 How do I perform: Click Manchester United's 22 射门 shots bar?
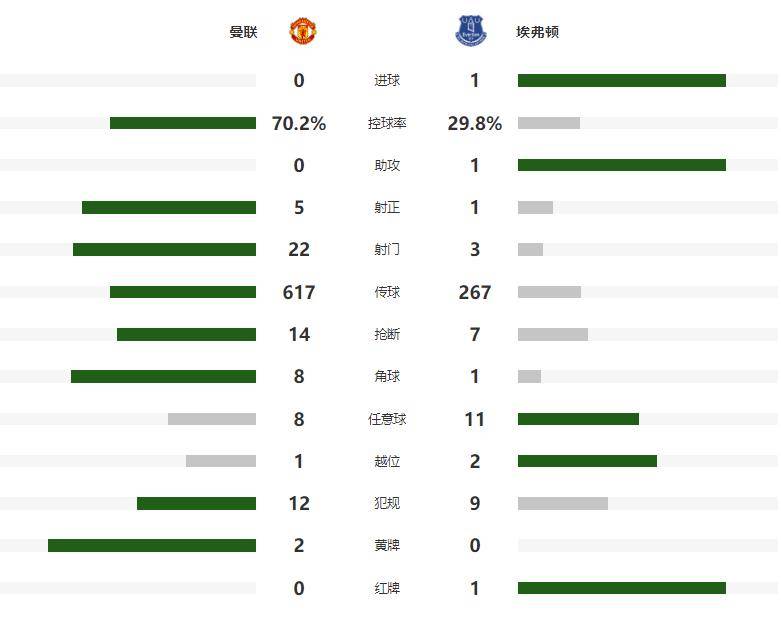(164, 249)
